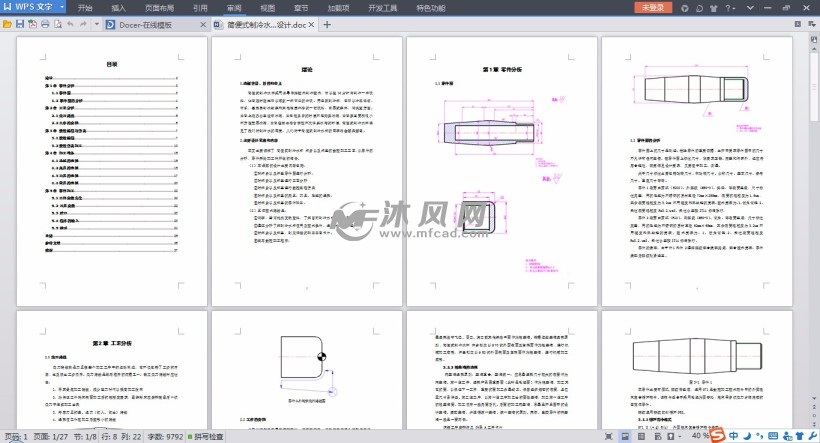
Task: Switch to full screen view icon
Action: [x=608, y=436]
